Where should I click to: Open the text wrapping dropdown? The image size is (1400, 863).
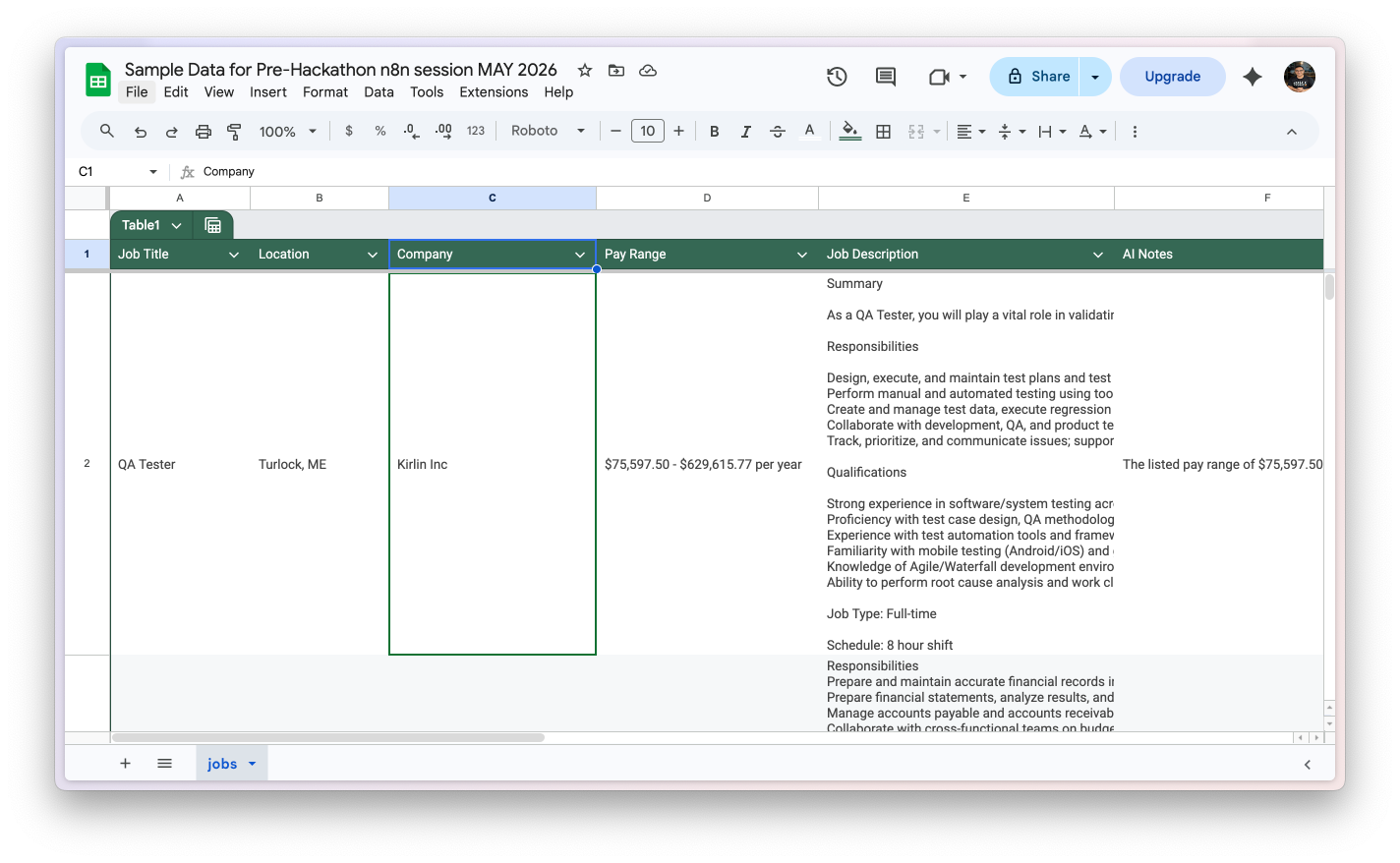(x=1052, y=132)
